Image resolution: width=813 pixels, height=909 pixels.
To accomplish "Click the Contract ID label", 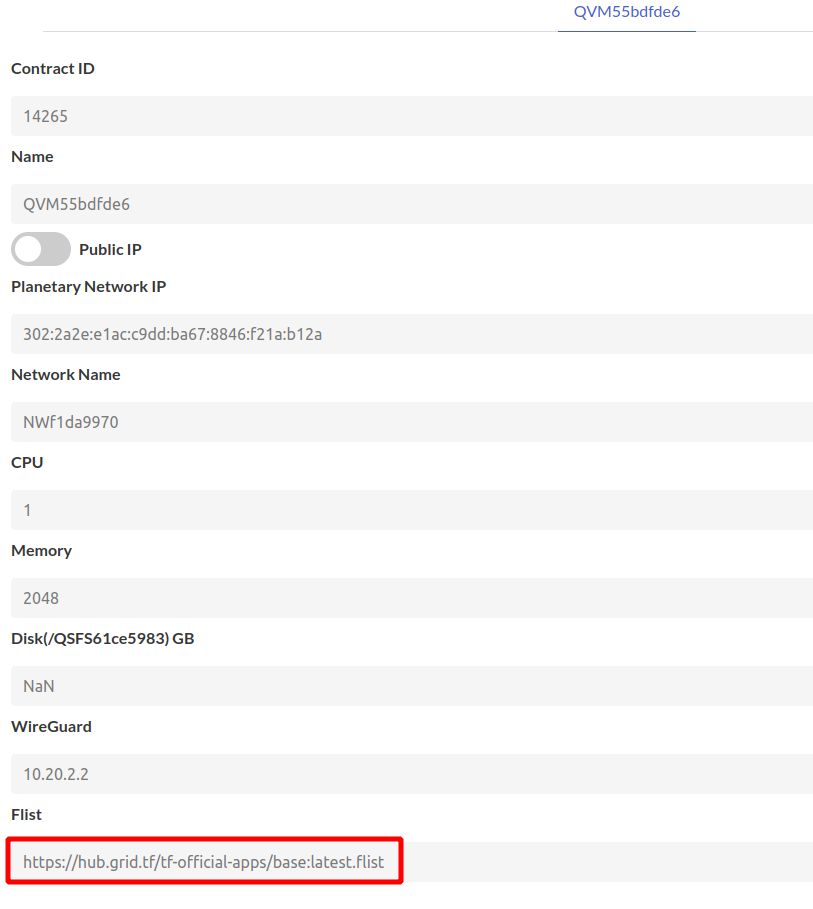I will point(52,68).
